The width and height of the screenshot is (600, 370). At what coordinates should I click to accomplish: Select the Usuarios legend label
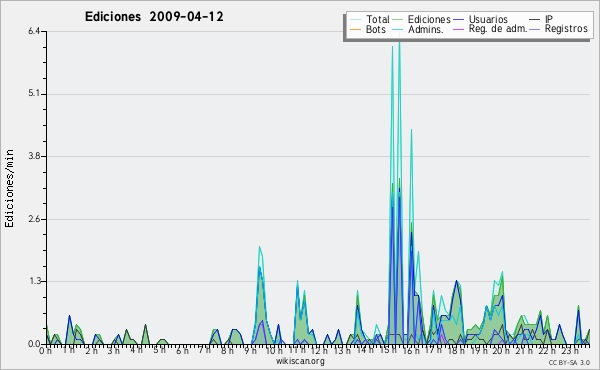click(488, 19)
